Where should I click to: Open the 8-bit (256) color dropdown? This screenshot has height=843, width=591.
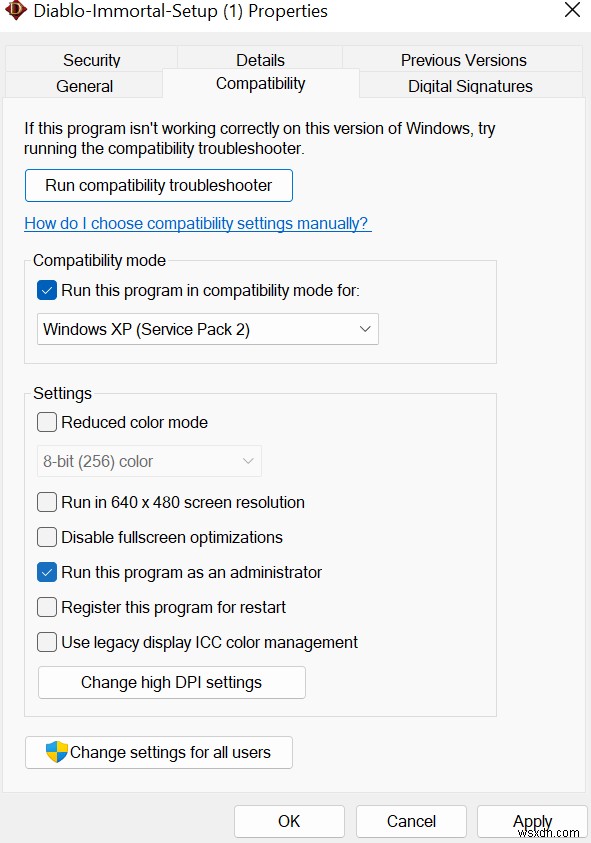(148, 461)
